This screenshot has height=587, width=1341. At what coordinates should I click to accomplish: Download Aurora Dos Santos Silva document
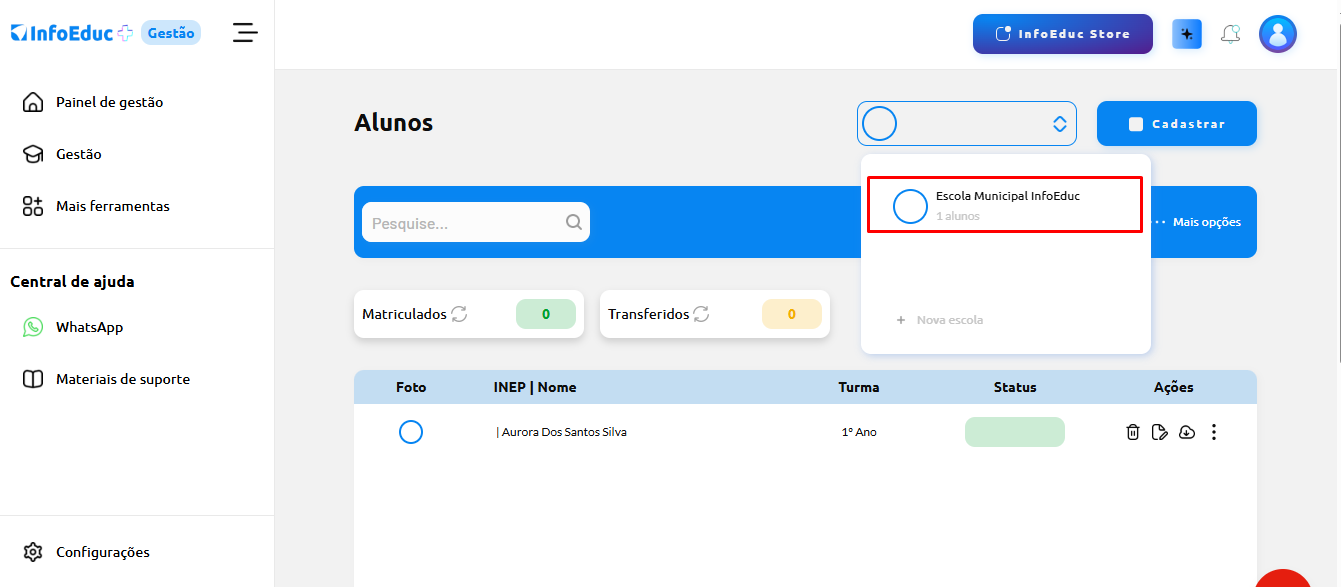point(1187,432)
